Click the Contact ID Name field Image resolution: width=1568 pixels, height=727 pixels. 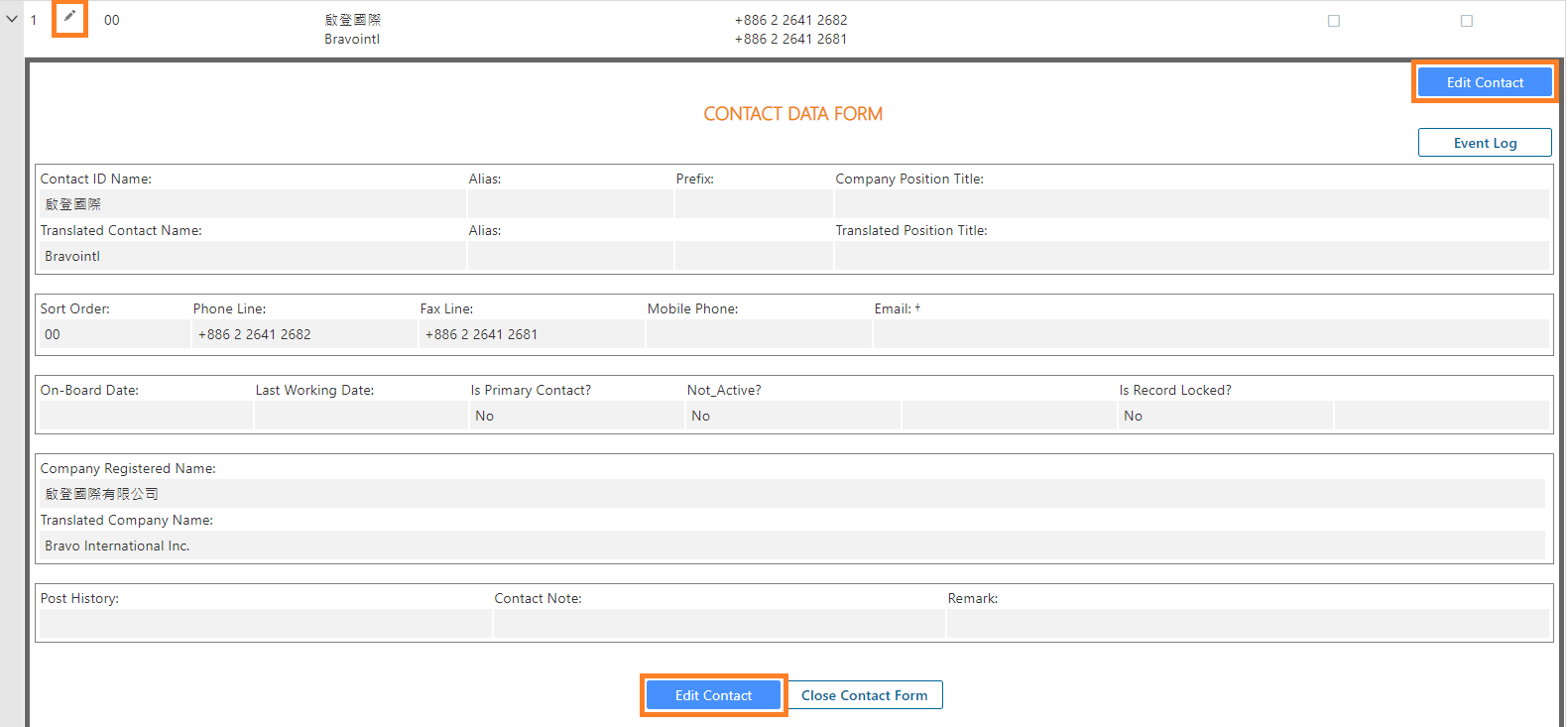tap(252, 204)
